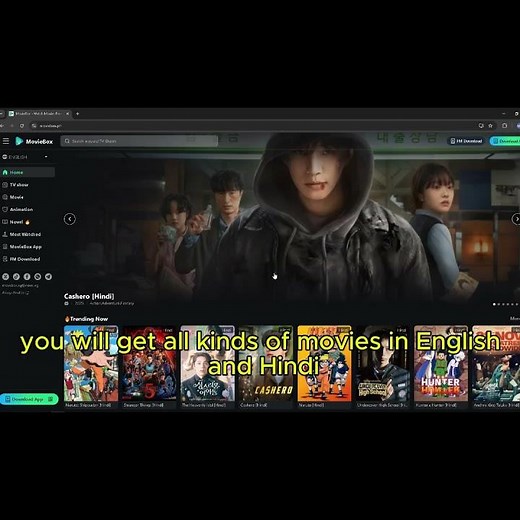Open the Hunter x Hunter poster
The width and height of the screenshot is (520, 520).
(x=441, y=364)
